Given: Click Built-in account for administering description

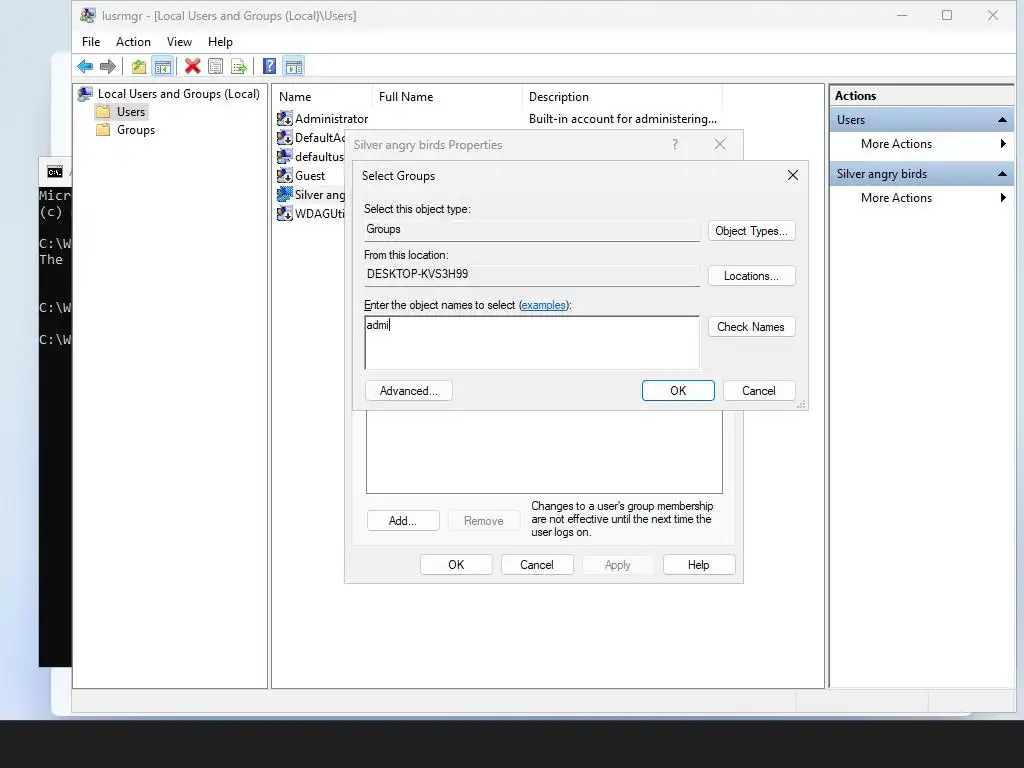Looking at the screenshot, I should pos(622,119).
